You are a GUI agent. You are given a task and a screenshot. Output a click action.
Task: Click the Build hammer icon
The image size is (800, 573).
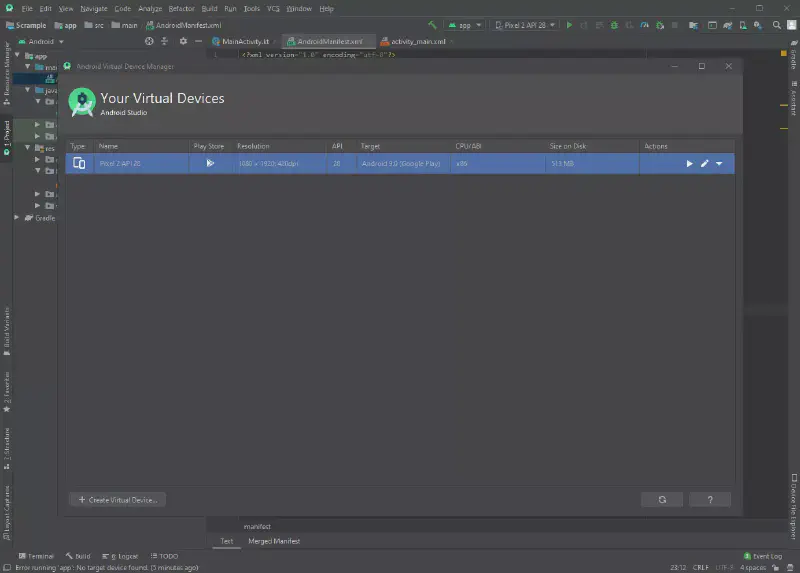[x=431, y=24]
